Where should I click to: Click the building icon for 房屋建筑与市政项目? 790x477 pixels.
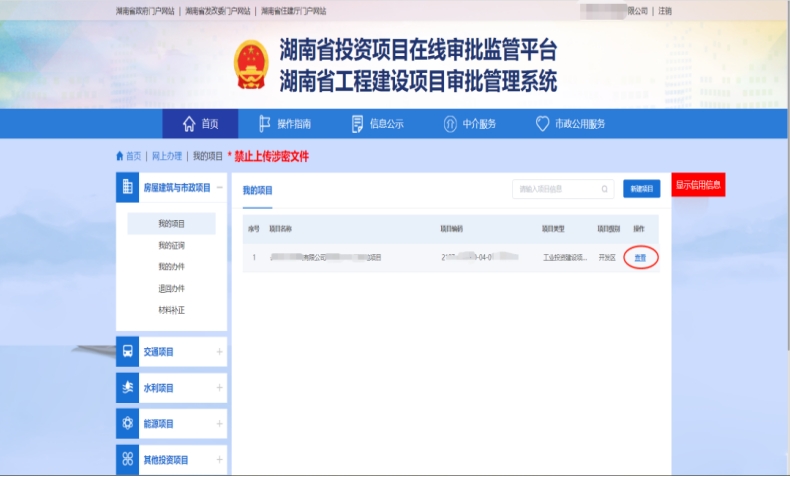(127, 187)
